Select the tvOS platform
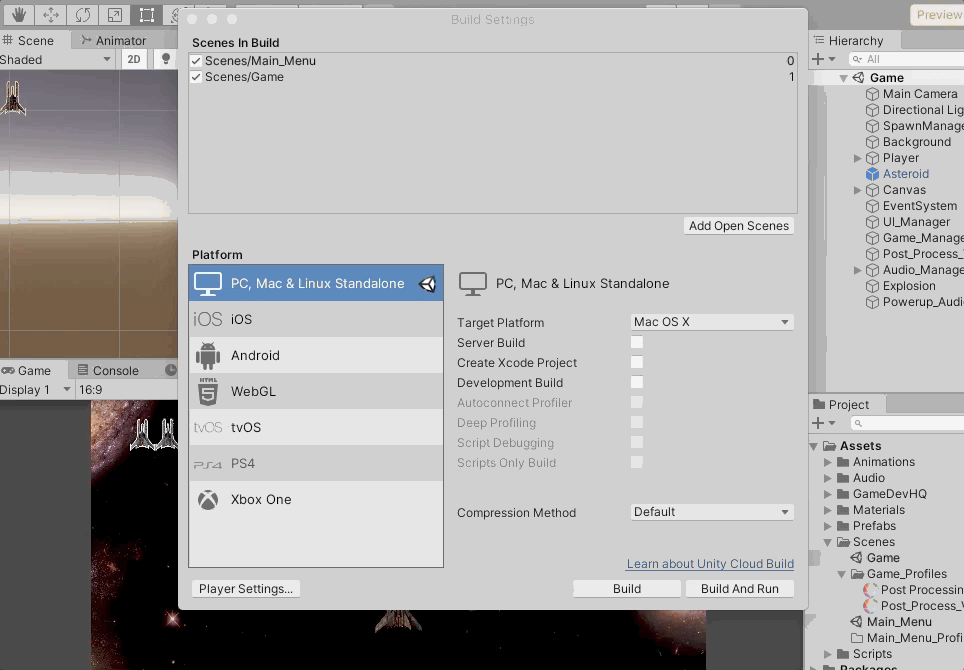 (x=316, y=427)
